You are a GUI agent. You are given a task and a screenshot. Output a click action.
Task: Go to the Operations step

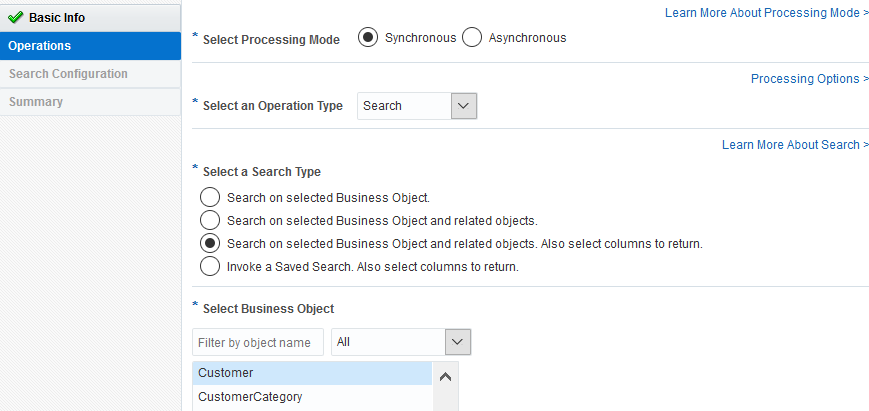(x=40, y=46)
